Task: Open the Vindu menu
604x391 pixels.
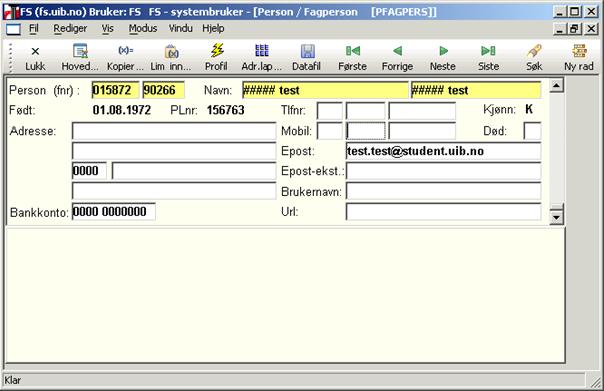Action: 181,29
